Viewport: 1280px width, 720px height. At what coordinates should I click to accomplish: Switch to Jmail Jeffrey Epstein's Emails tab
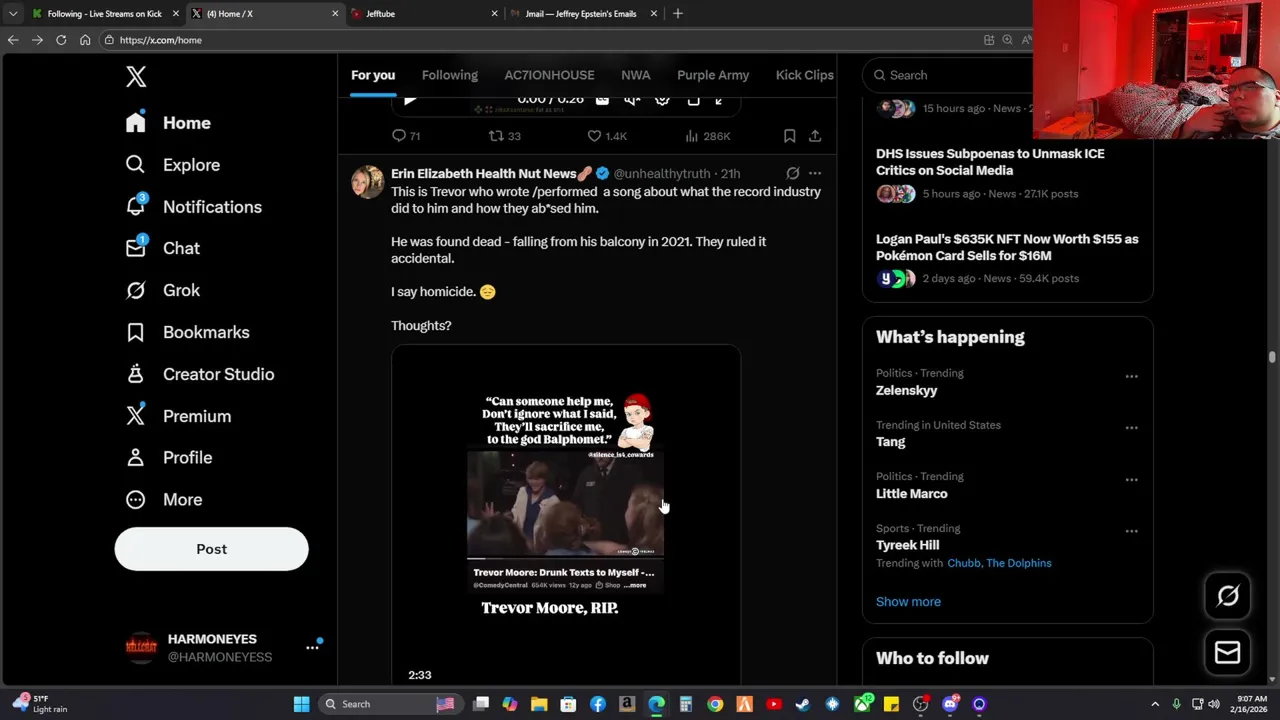582,14
